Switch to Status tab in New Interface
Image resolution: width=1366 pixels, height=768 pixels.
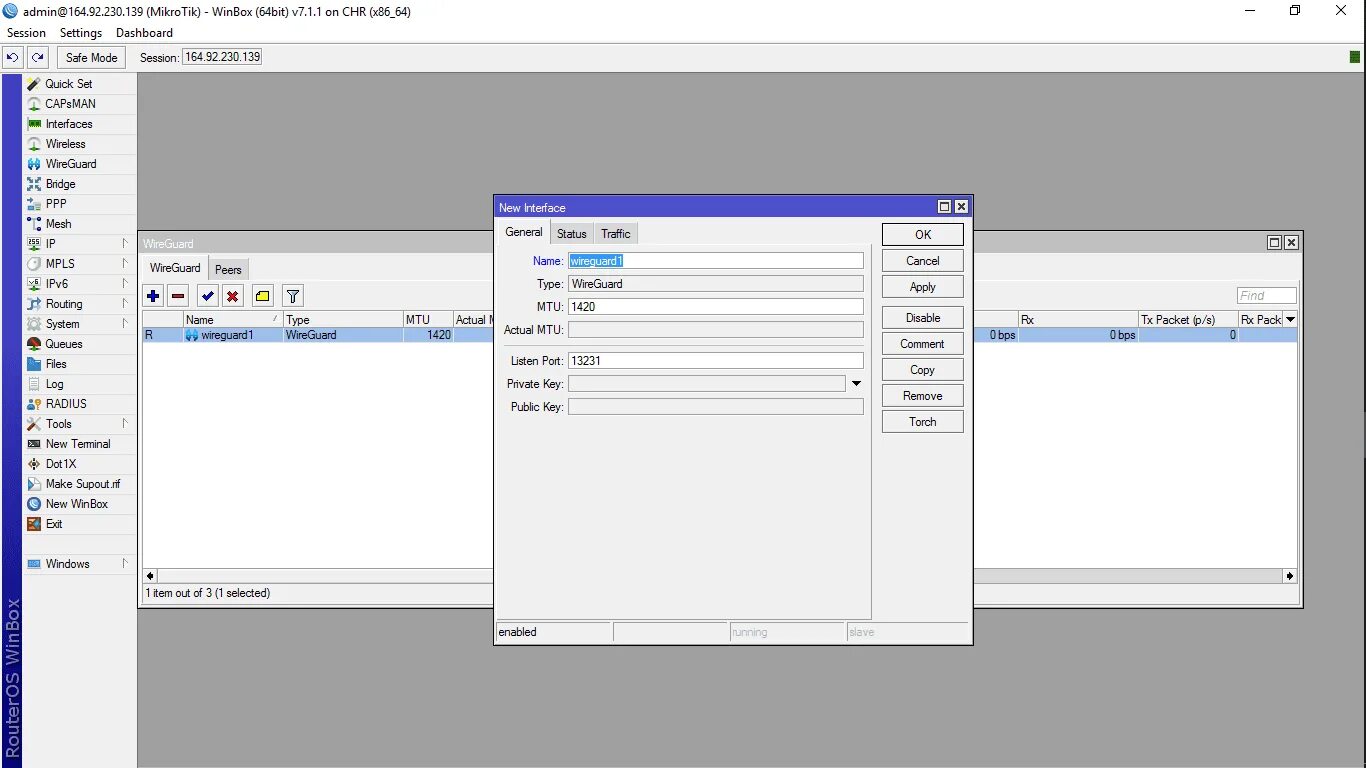pos(572,234)
